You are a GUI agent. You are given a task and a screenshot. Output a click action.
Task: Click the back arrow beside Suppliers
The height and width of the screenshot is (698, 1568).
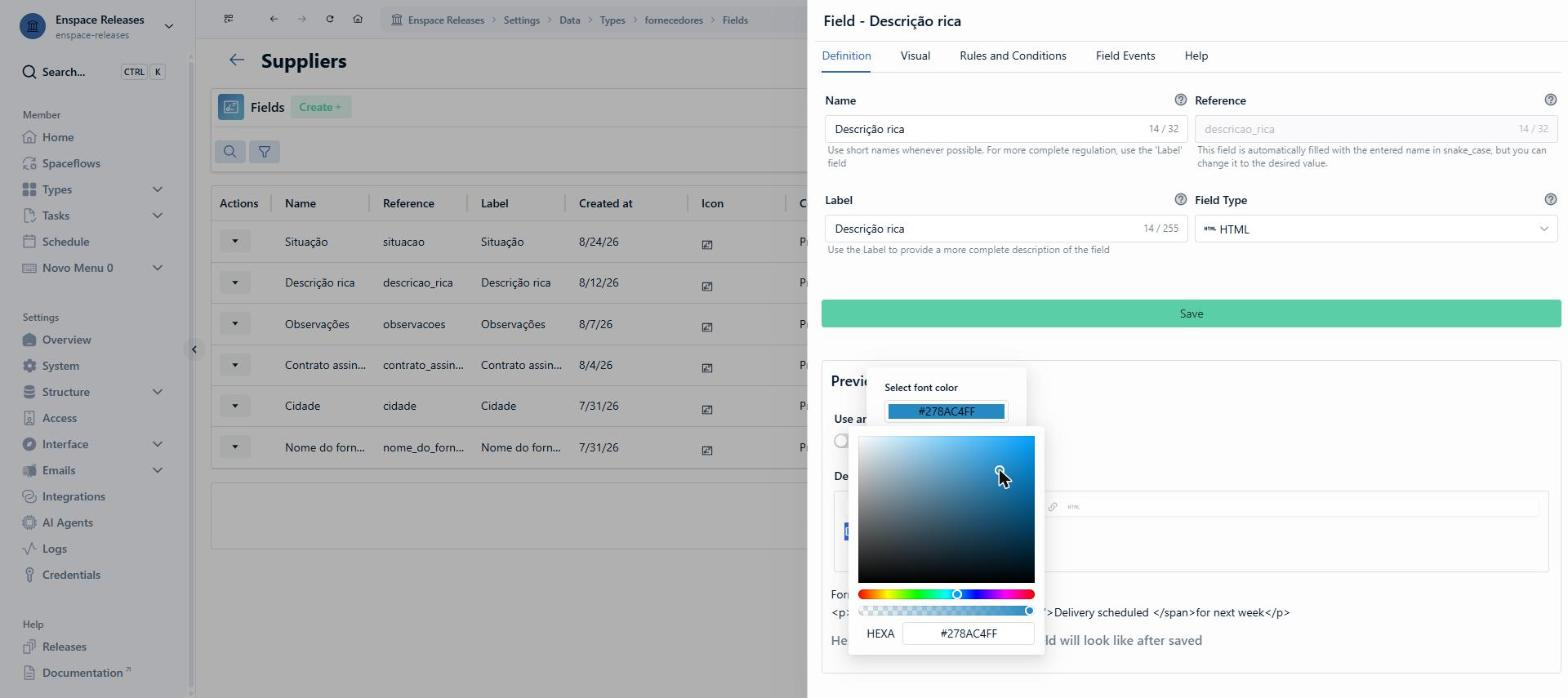click(x=237, y=61)
